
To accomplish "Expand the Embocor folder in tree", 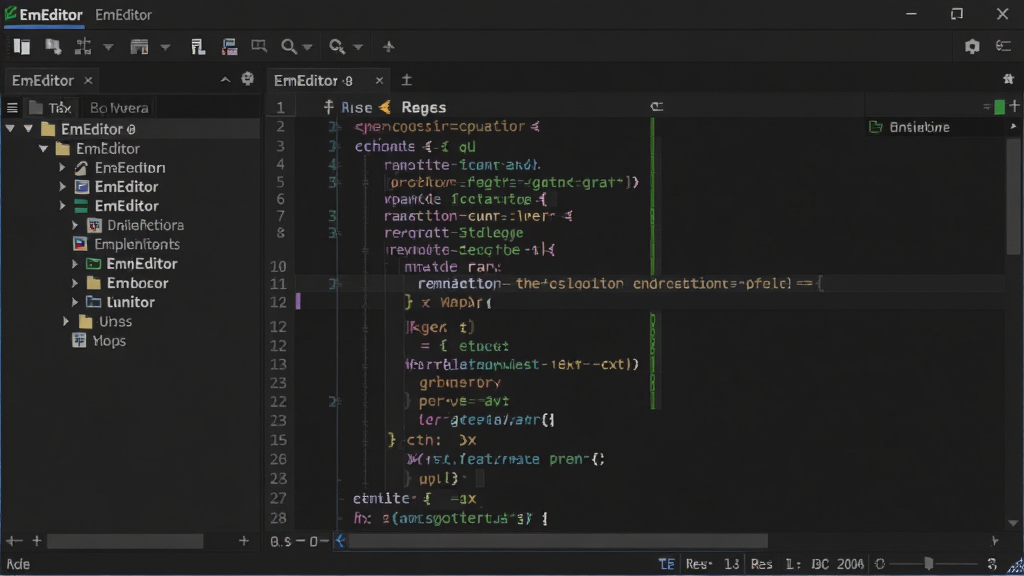I will tap(74, 283).
